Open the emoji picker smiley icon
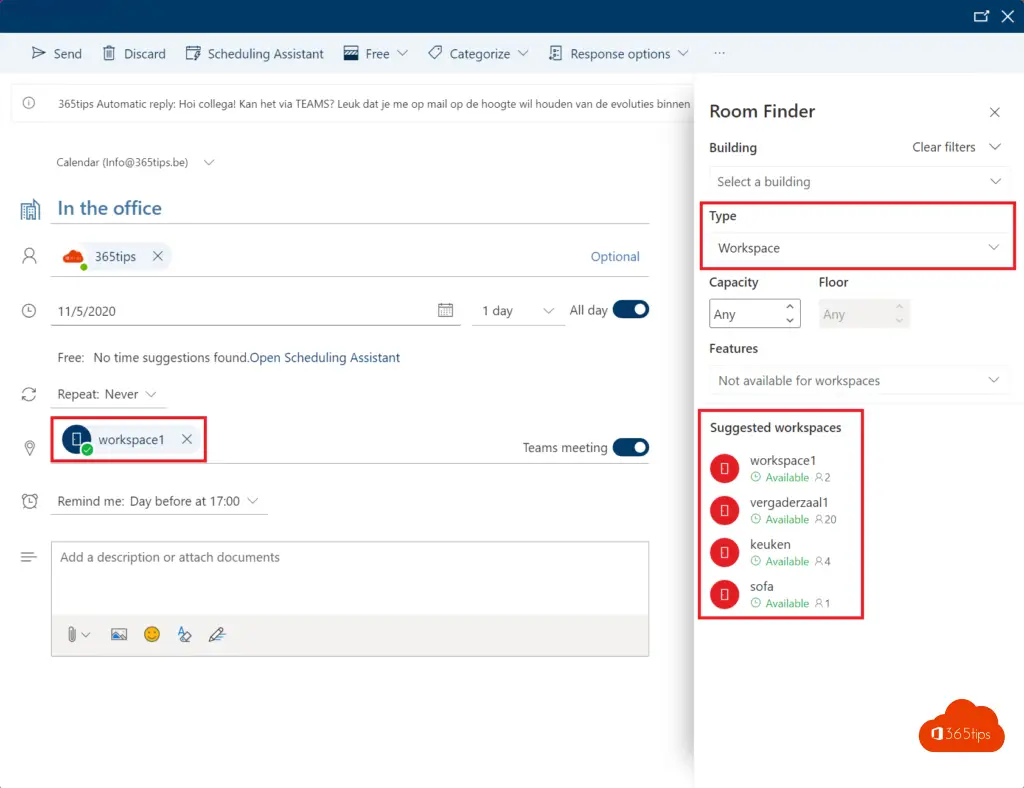This screenshot has height=788, width=1024. point(152,634)
